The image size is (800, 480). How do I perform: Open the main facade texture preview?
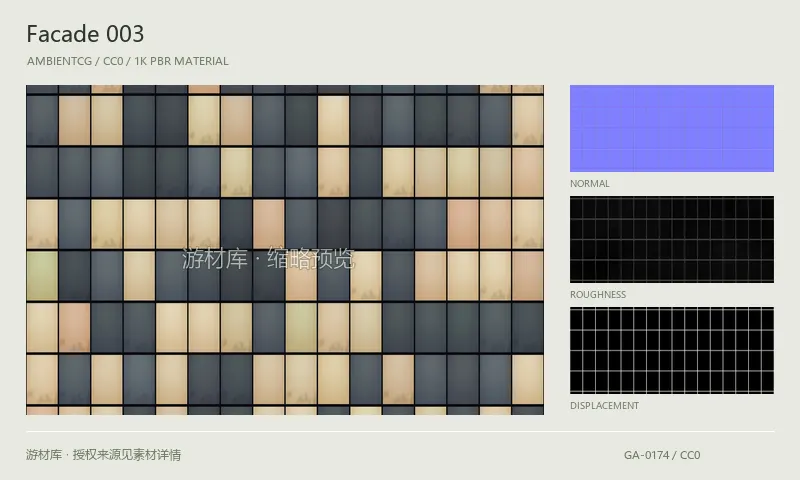pos(285,250)
